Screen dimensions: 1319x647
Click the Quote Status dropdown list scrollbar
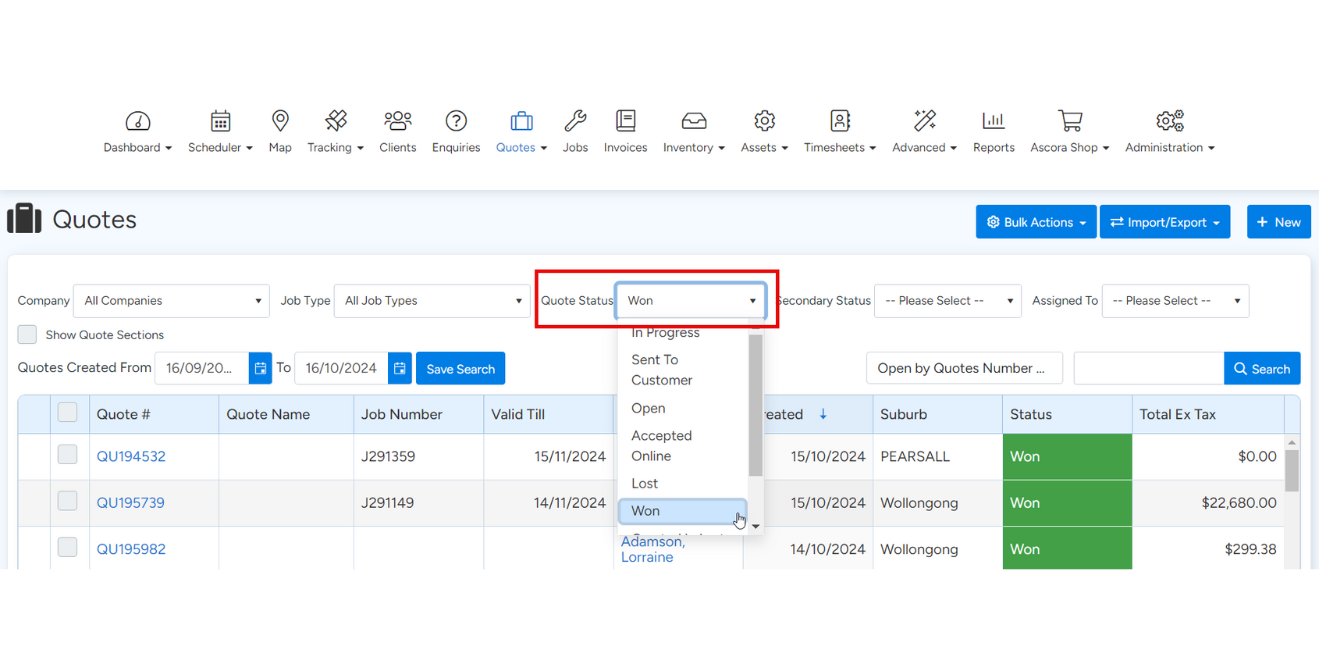(756, 405)
